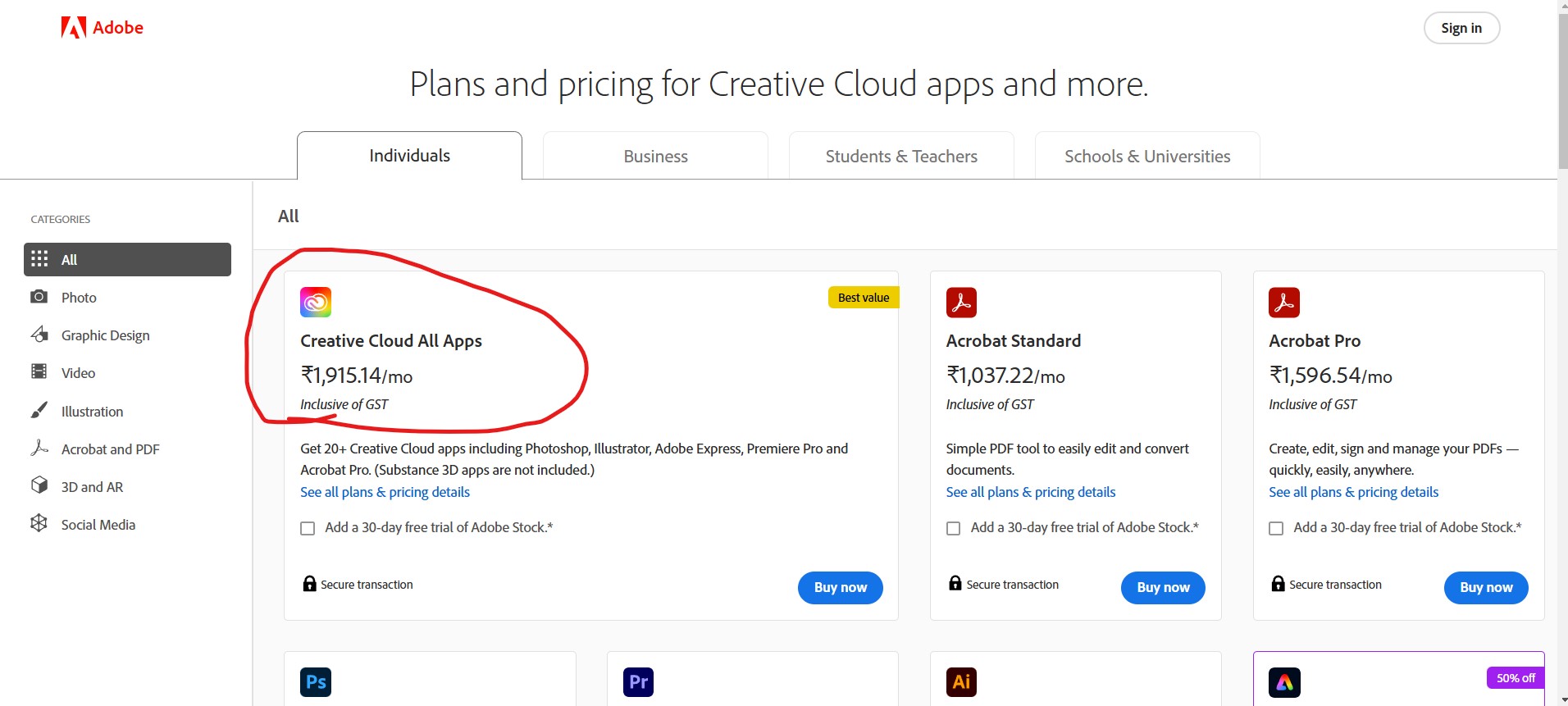Click lock icon in Acrobat Pro card
1568x706 pixels.
point(1278,584)
